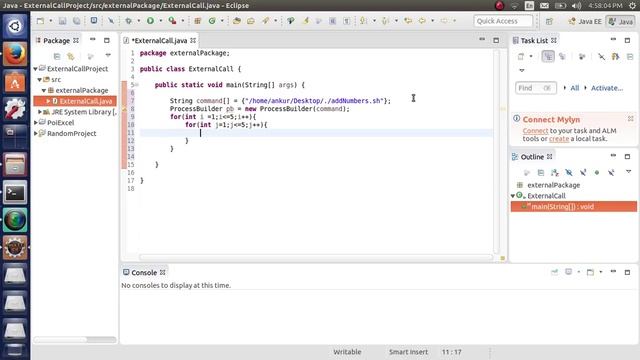
Task: Expand the RandomProject project
Action: tap(36, 133)
